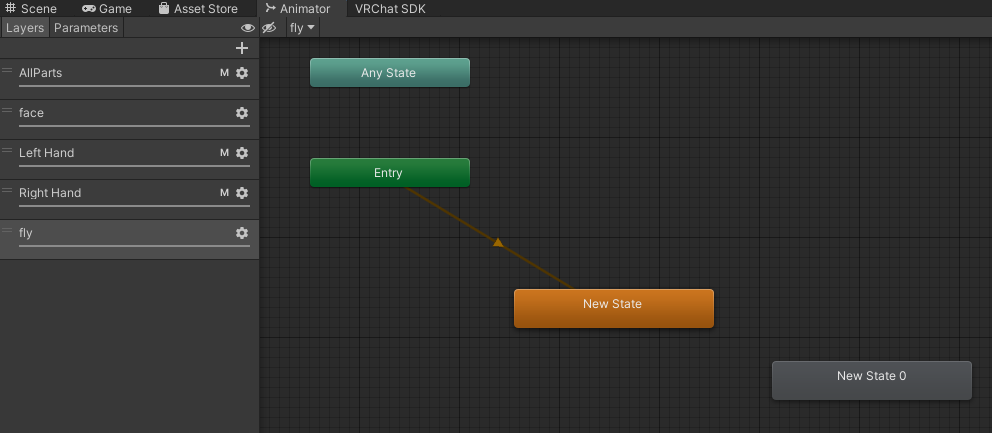Image resolution: width=992 pixels, height=433 pixels.
Task: Select the gray New State 0 node
Action: pos(872,380)
